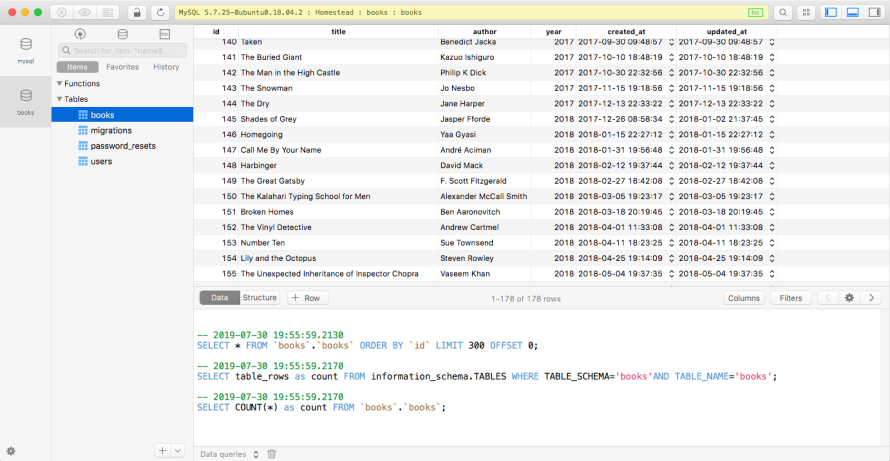Switch to the Items tab
The width and height of the screenshot is (890, 461).
tap(77, 67)
